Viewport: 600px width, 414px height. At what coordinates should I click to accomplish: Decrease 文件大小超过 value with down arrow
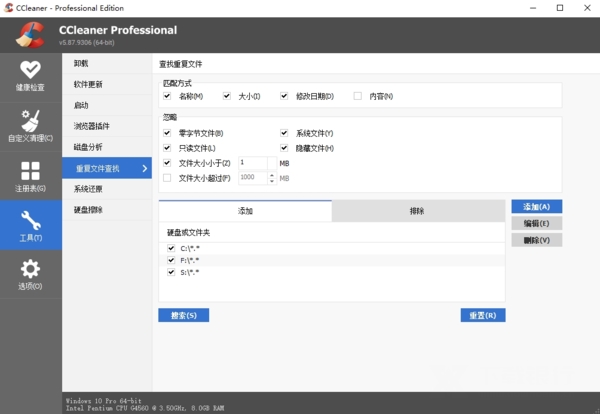click(x=272, y=181)
